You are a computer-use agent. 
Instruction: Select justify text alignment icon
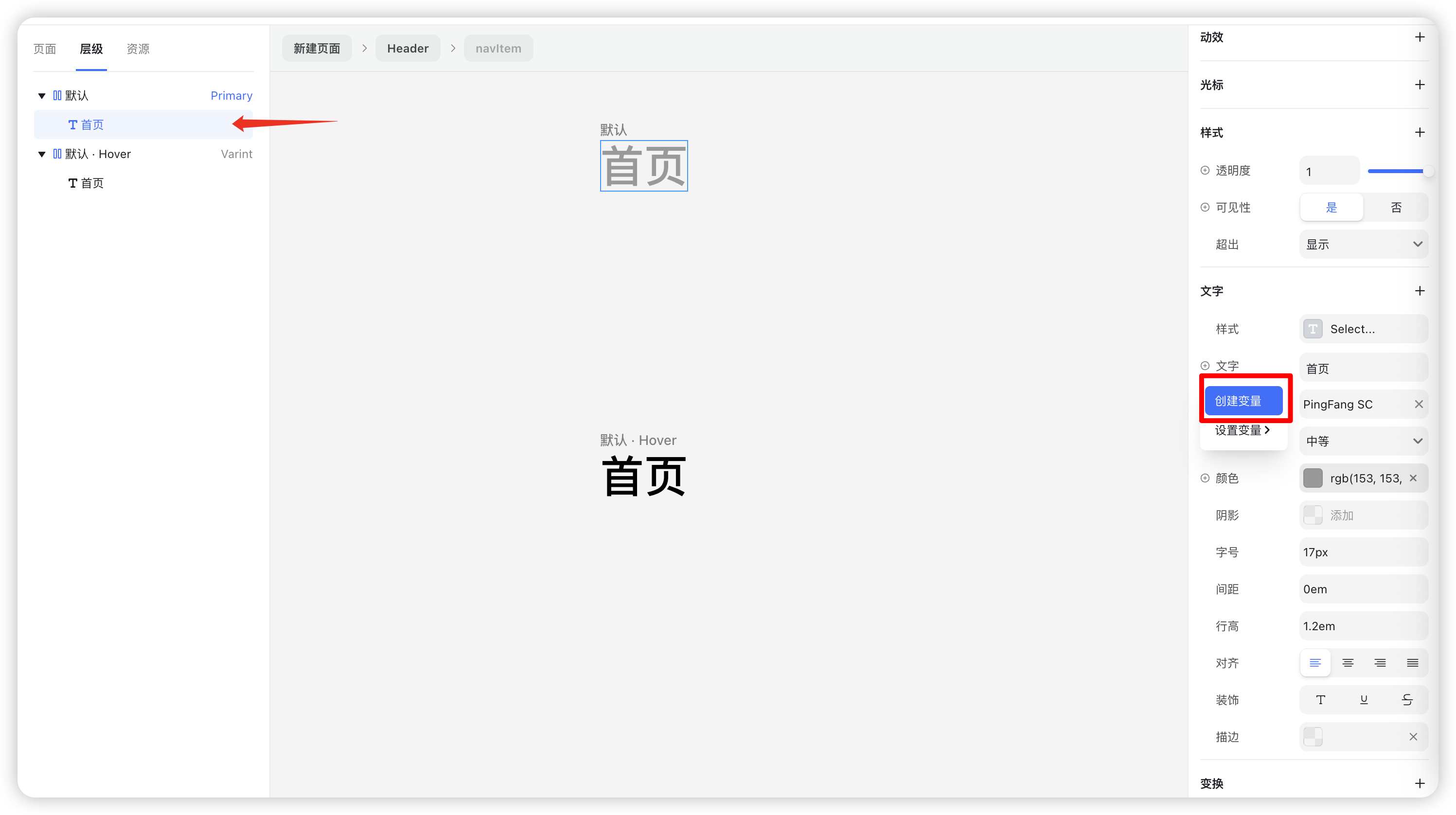point(1412,663)
